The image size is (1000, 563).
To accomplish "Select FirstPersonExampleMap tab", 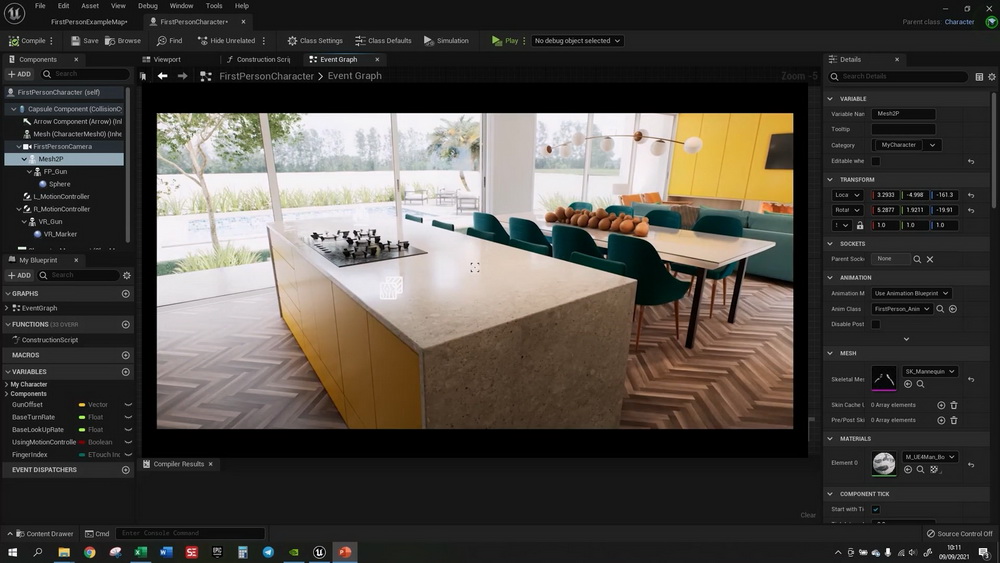I will pos(89,22).
